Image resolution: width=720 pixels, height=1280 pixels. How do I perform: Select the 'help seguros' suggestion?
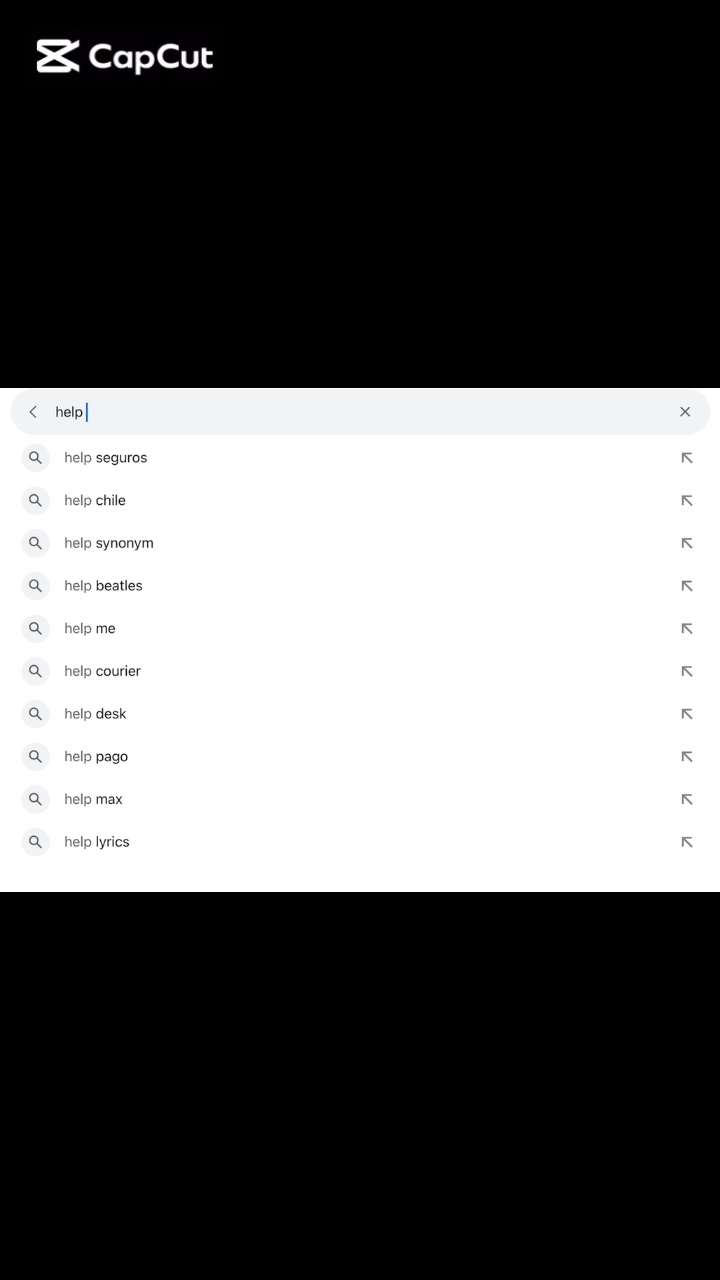click(x=106, y=458)
